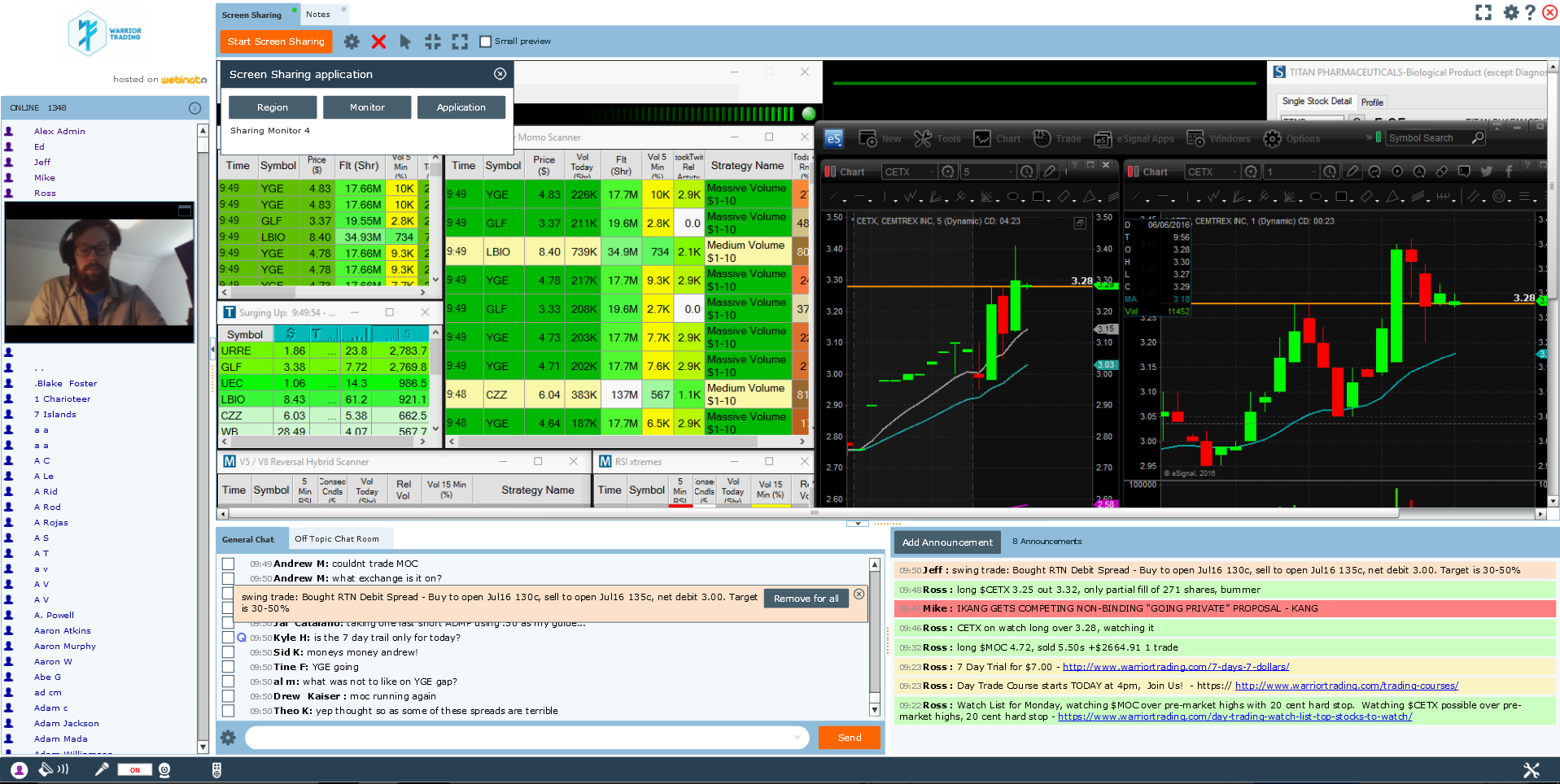Close the Screen Sharing application popup

(x=500, y=74)
